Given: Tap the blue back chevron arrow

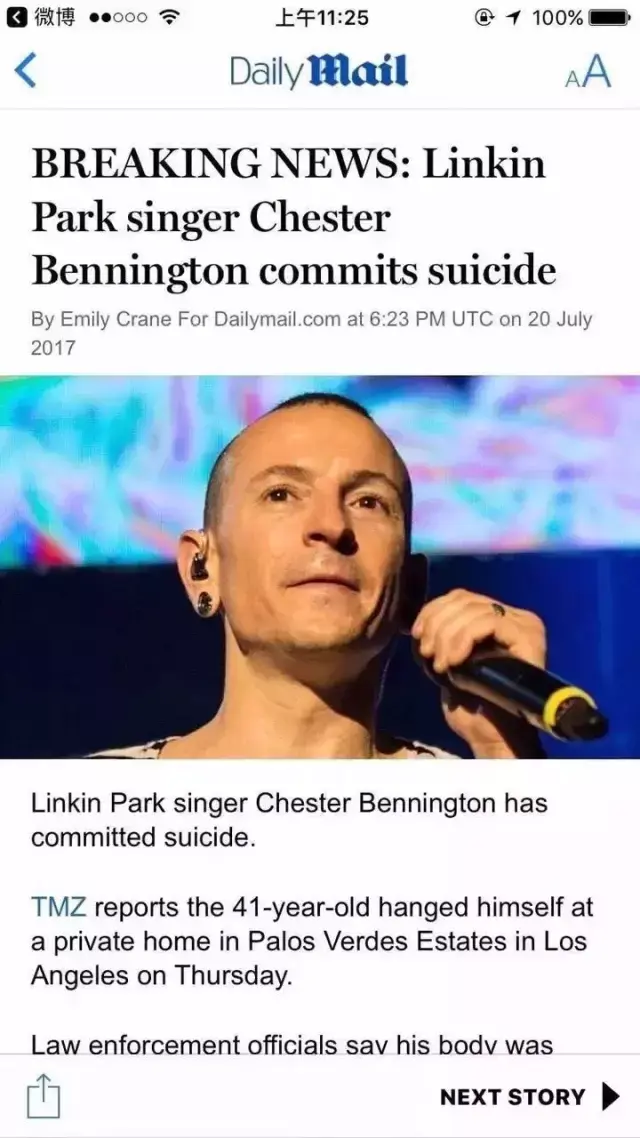Looking at the screenshot, I should (25, 72).
